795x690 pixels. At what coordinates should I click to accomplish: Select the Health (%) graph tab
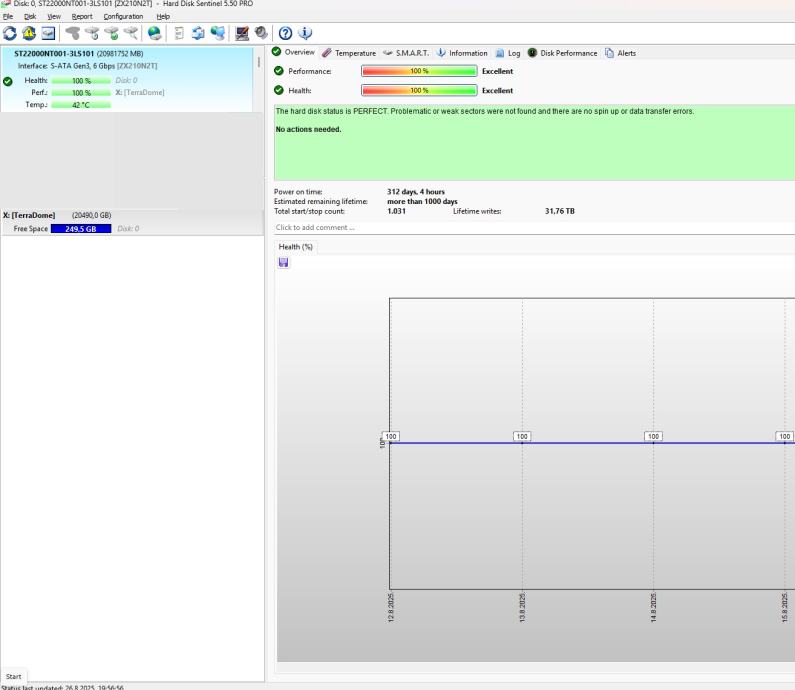tap(294, 246)
